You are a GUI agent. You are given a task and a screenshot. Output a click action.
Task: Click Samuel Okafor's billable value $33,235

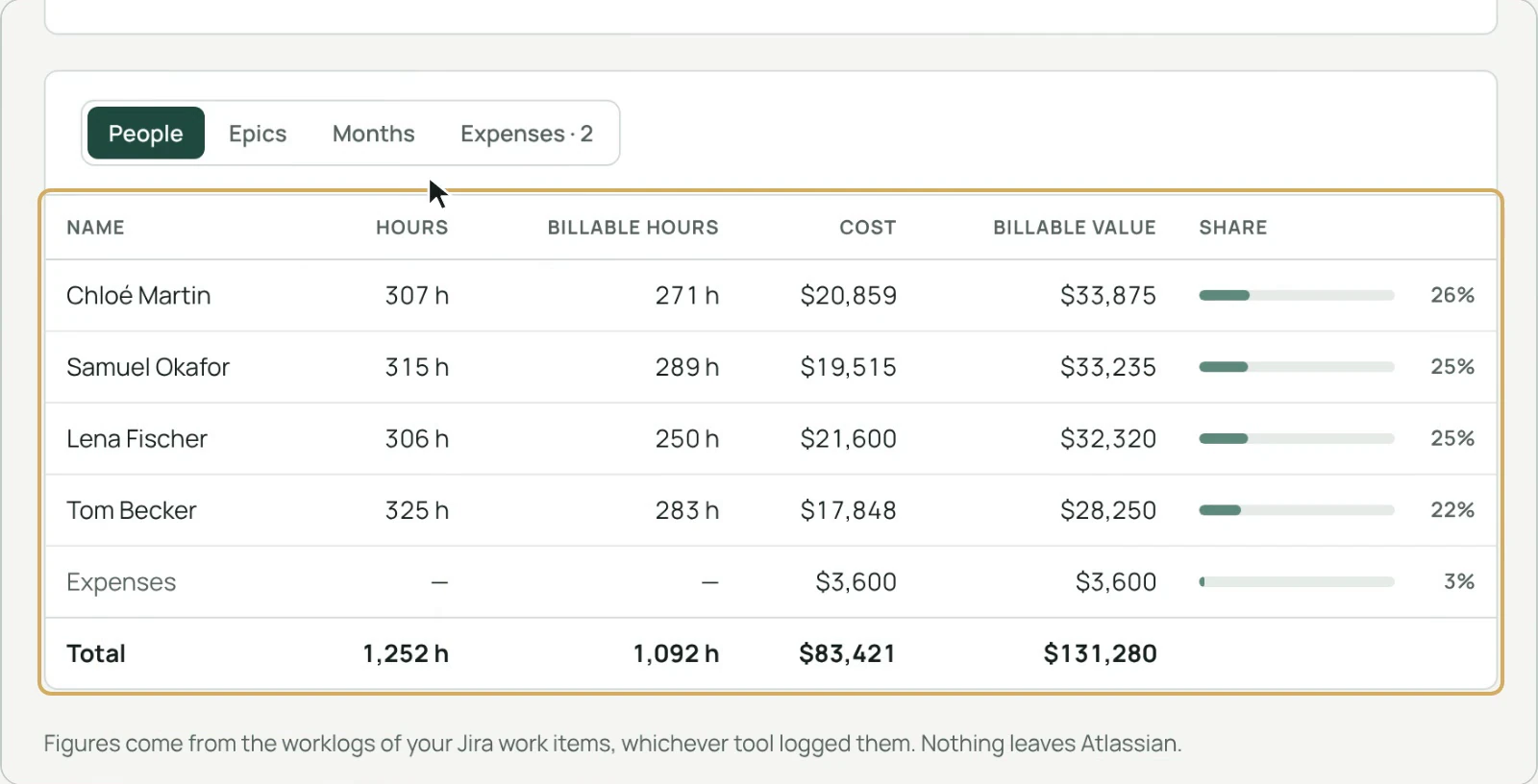1108,367
